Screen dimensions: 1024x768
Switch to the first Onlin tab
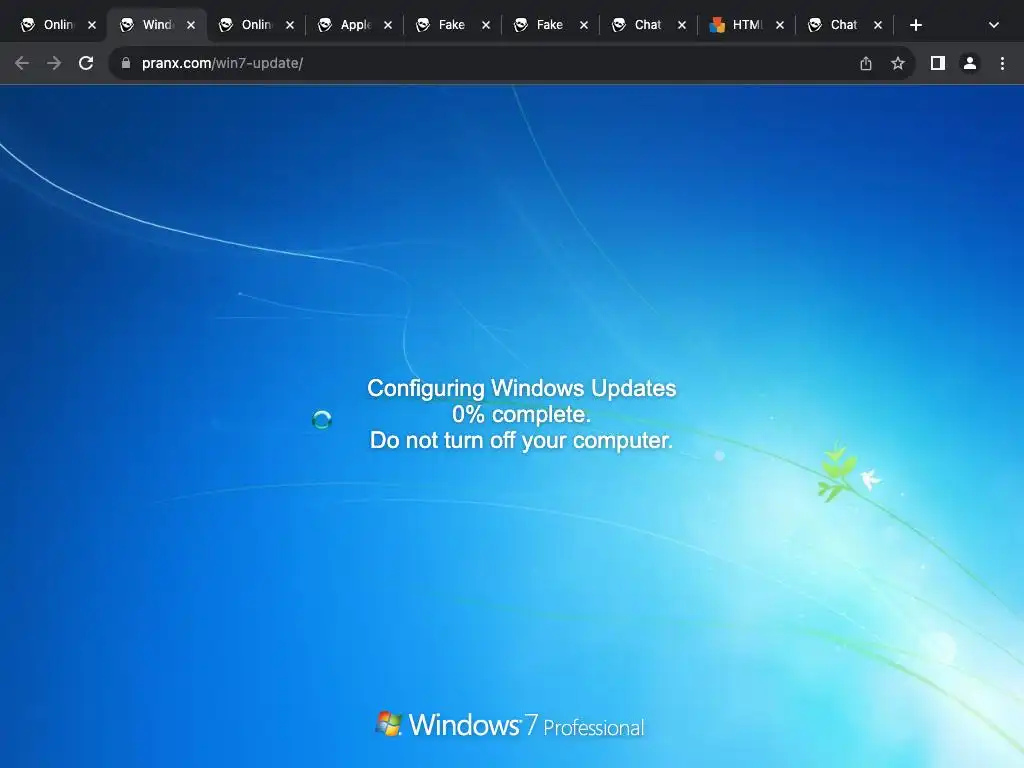point(48,25)
